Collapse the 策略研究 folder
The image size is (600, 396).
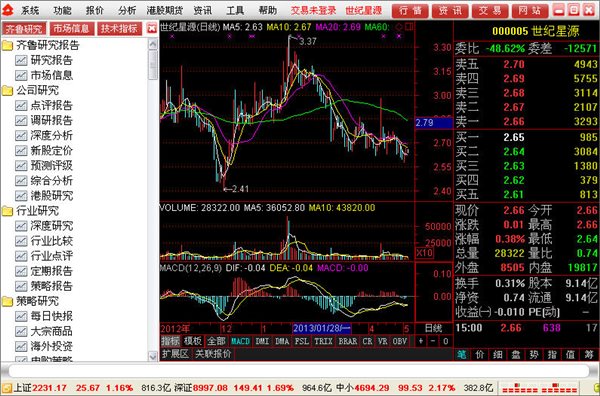[7, 301]
